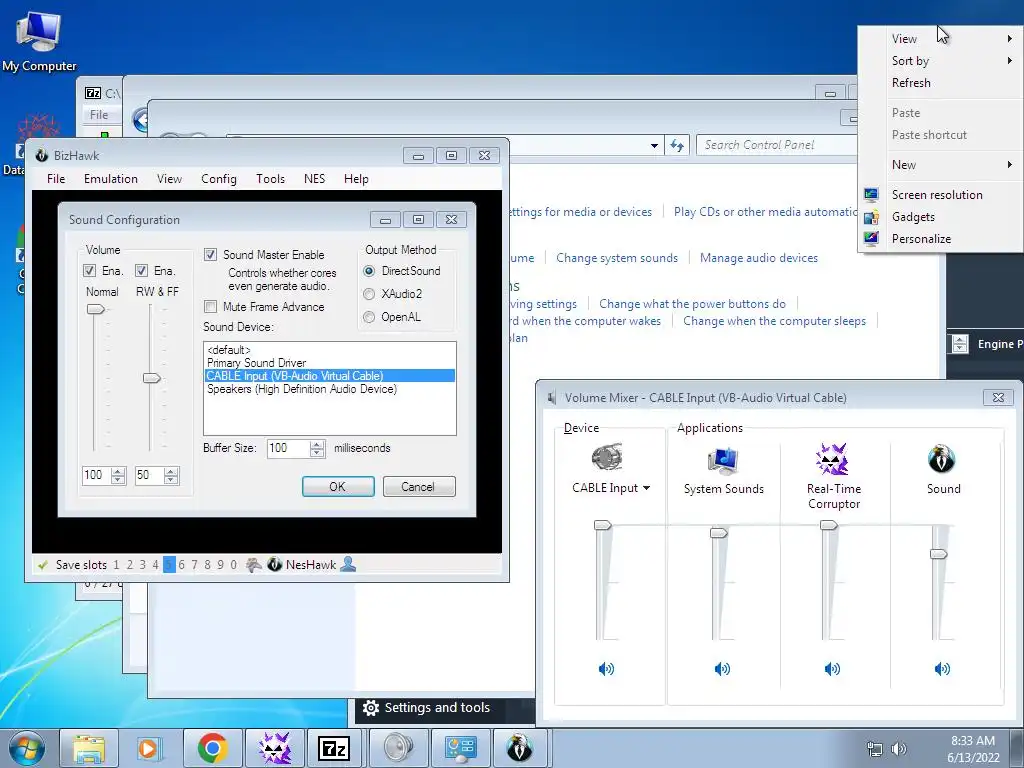This screenshot has width=1024, height=768.
Task: Switch to Control Panel taskbar icon
Action: 460,748
